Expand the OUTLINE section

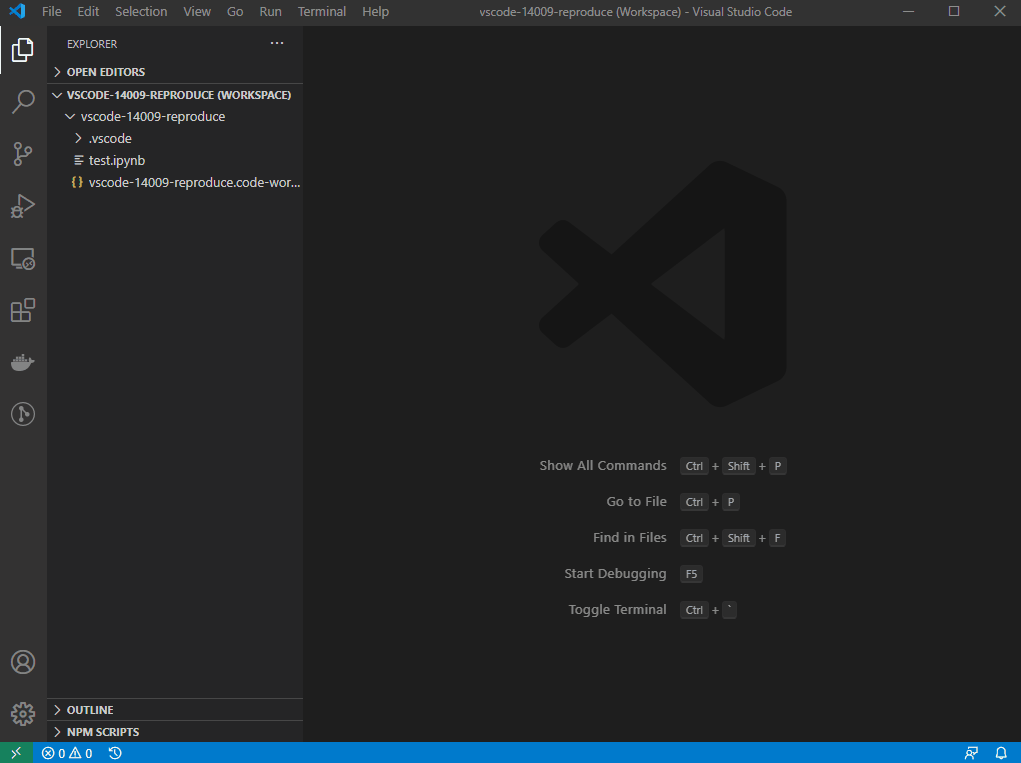[92, 709]
